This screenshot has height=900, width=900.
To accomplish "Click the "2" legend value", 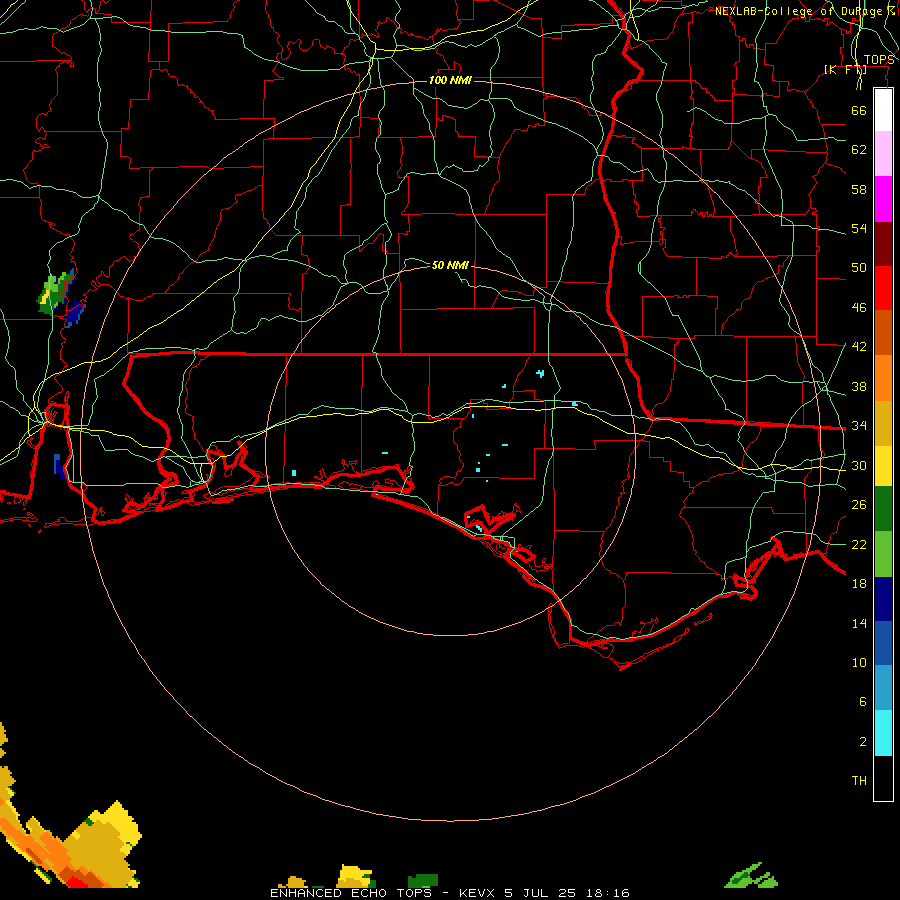I will click(863, 742).
